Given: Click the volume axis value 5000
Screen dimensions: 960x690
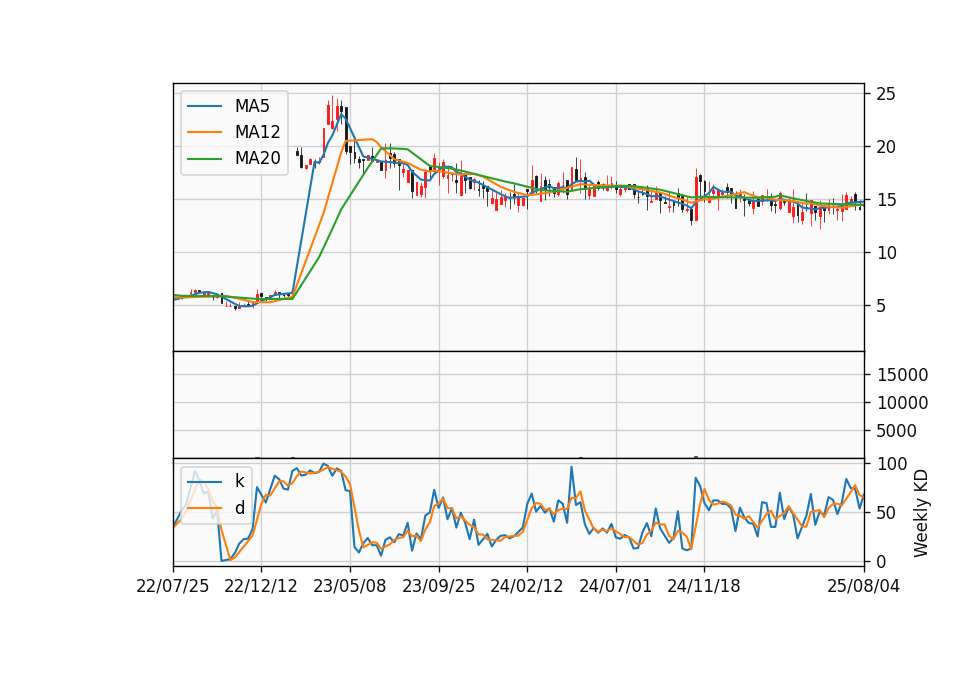Looking at the screenshot, I should click(x=896, y=431).
